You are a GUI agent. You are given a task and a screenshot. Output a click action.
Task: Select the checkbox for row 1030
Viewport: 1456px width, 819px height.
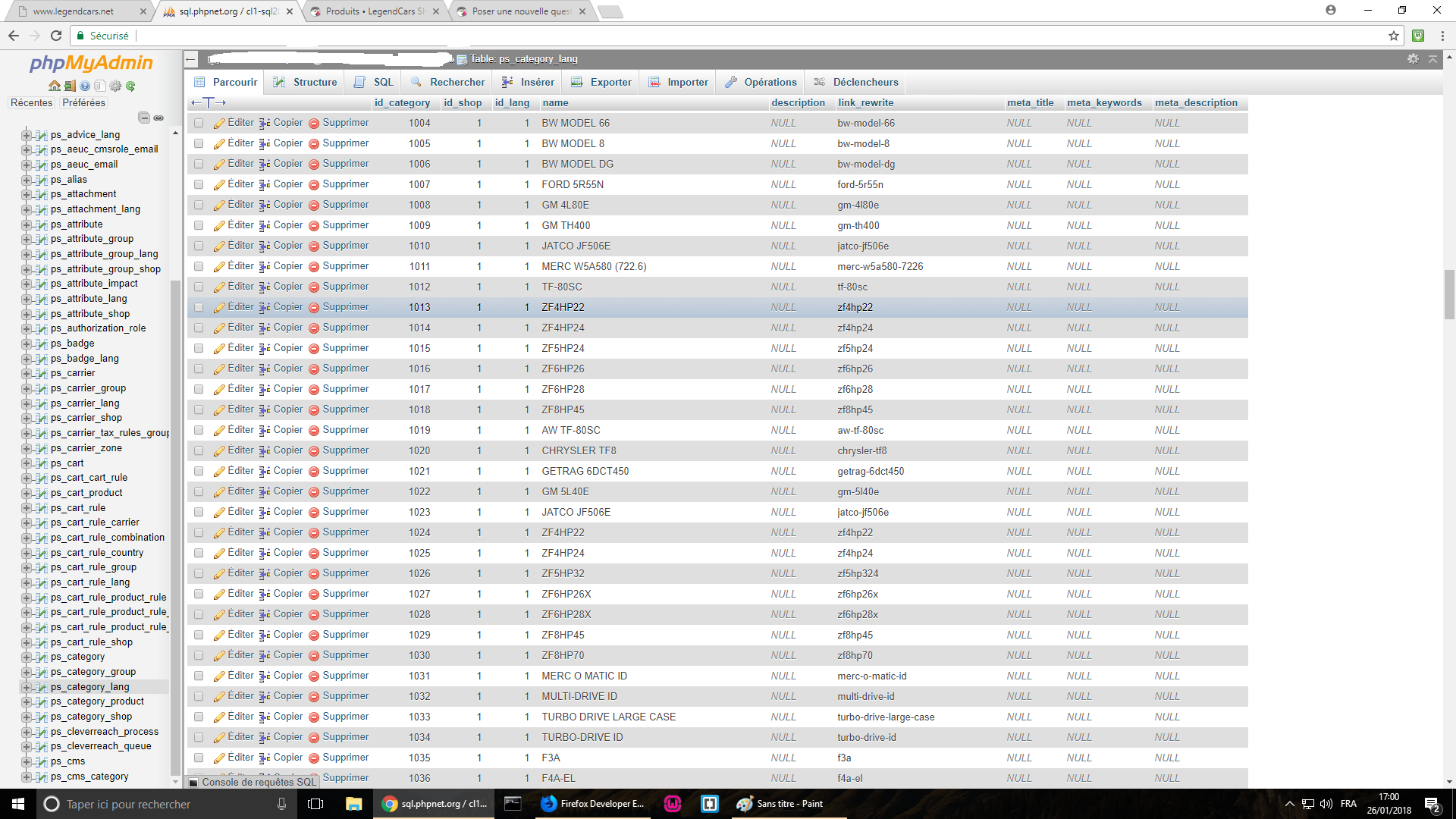pyautogui.click(x=199, y=655)
